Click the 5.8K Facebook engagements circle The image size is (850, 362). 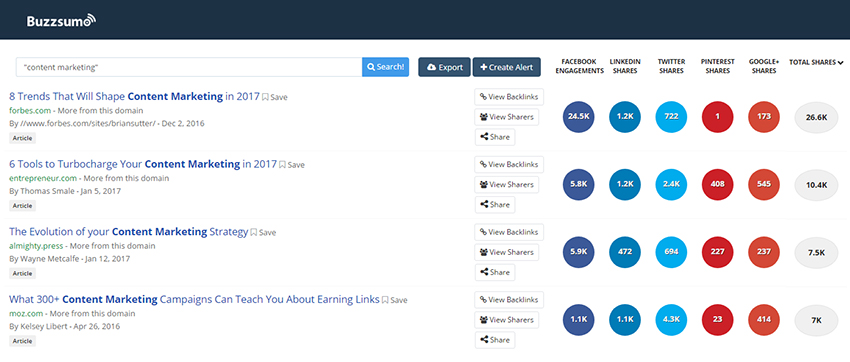point(579,185)
